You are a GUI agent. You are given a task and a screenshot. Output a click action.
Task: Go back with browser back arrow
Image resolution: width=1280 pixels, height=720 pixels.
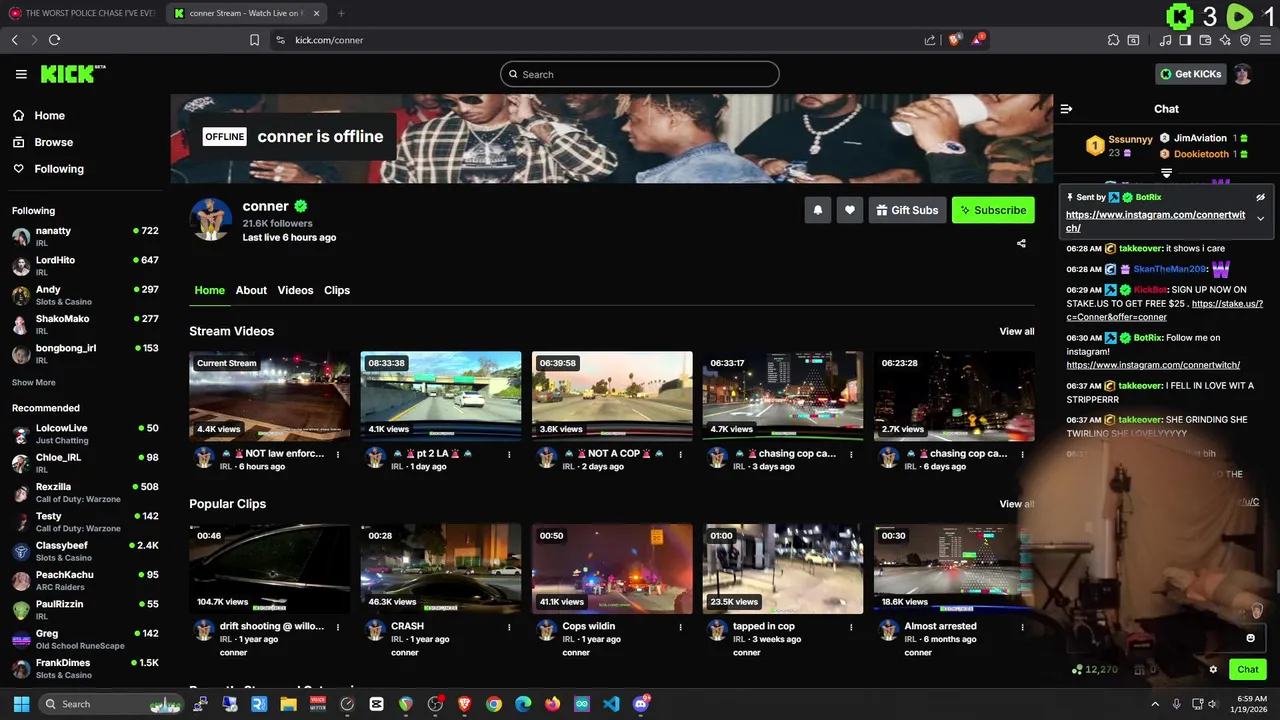(14, 40)
